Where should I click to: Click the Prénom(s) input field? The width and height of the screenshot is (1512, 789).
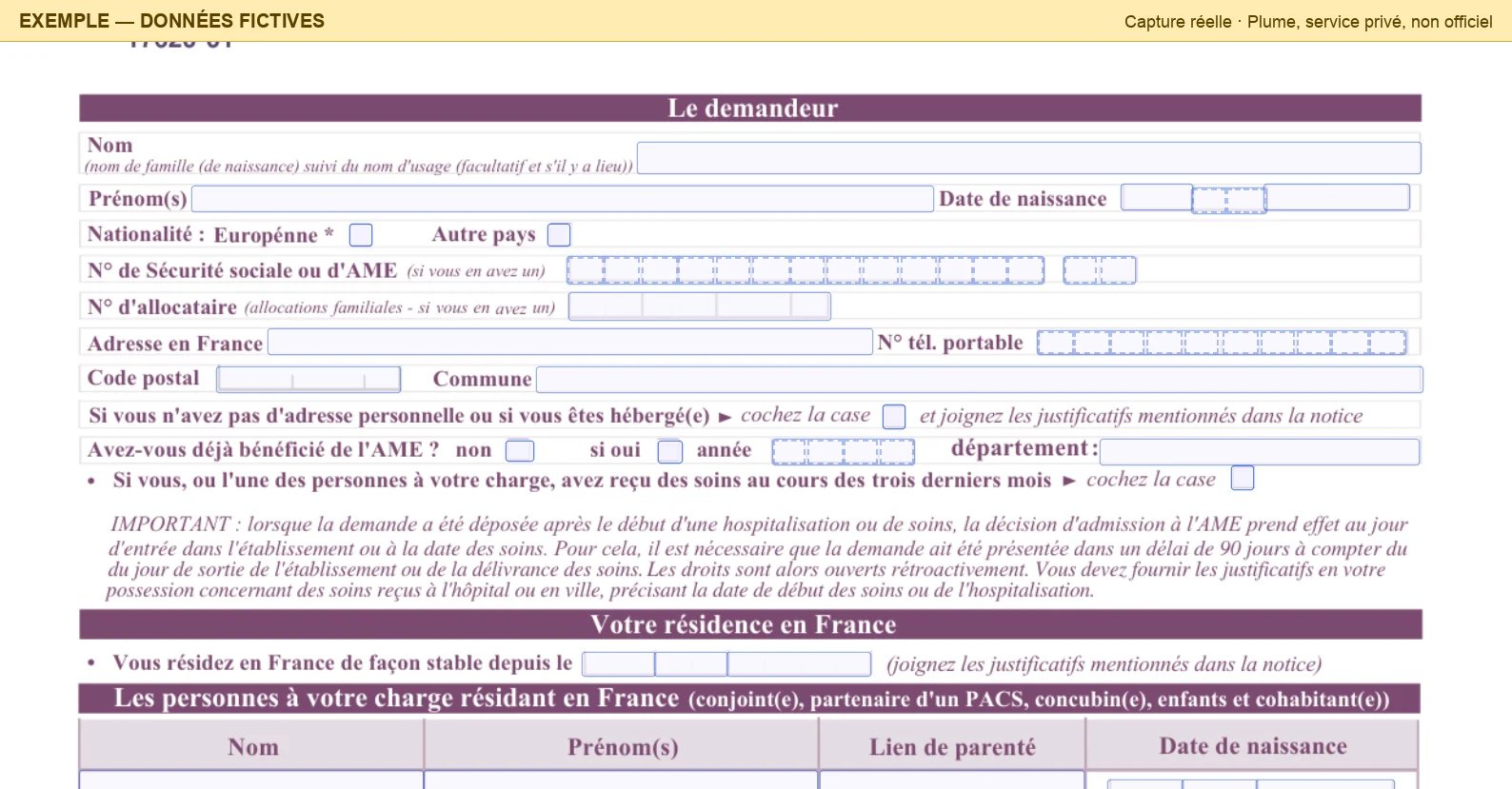point(562,199)
